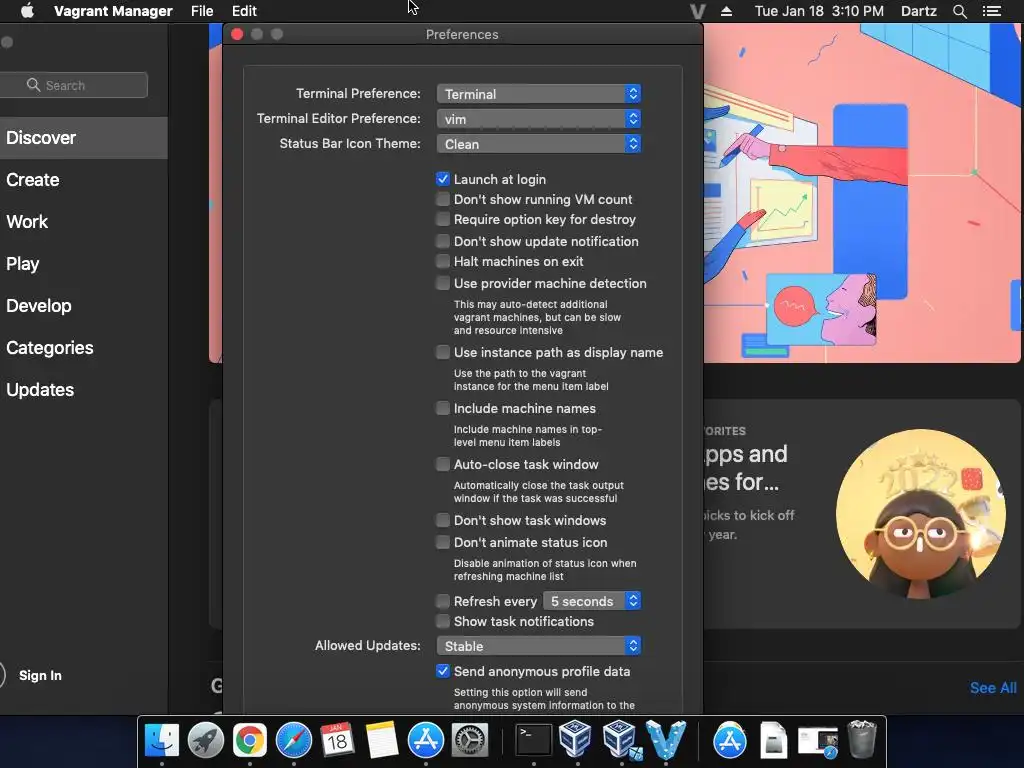1024x768 pixels.
Task: Uncheck Launch at login
Action: [x=443, y=179]
